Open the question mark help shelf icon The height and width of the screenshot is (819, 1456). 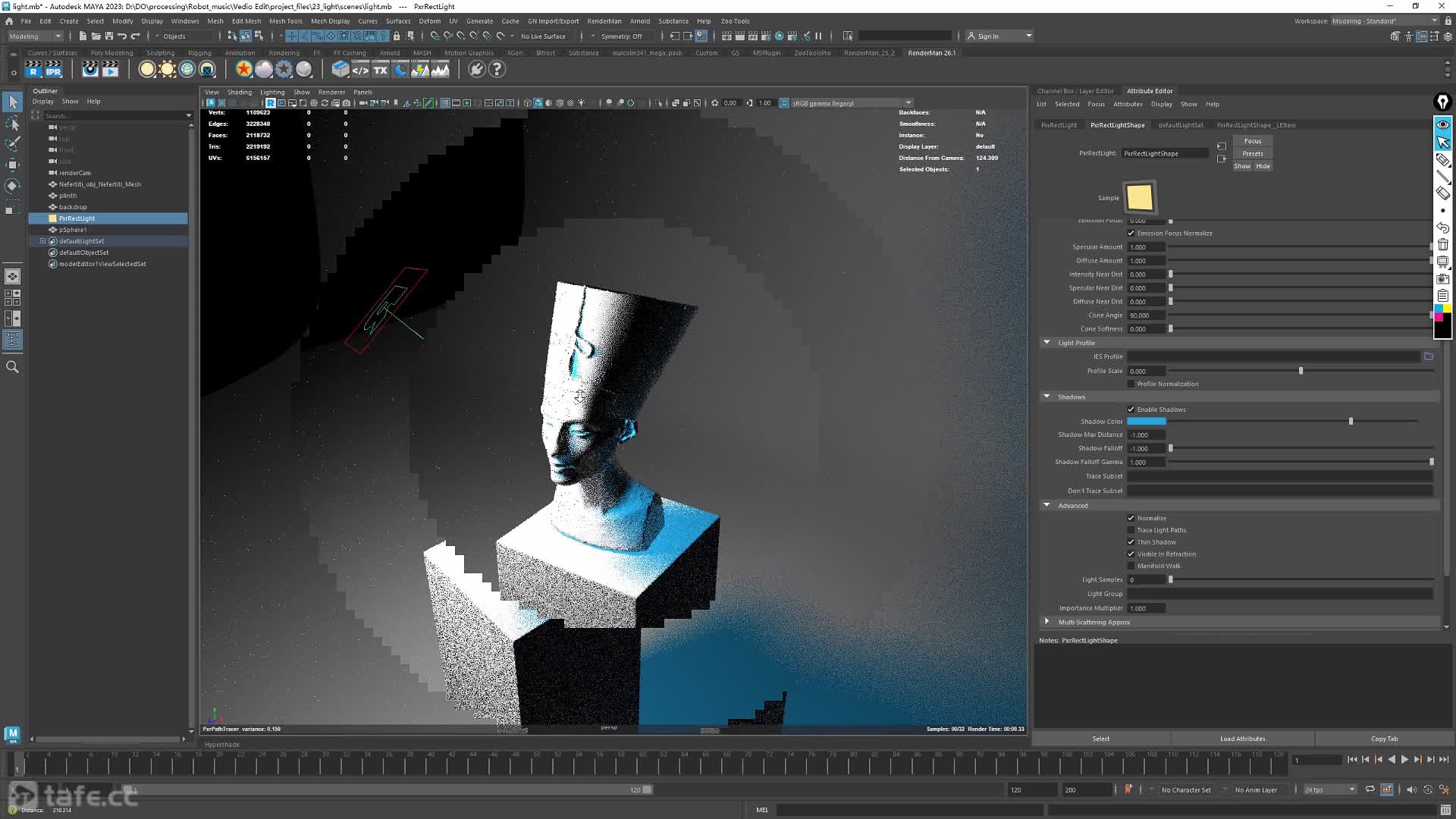[497, 70]
